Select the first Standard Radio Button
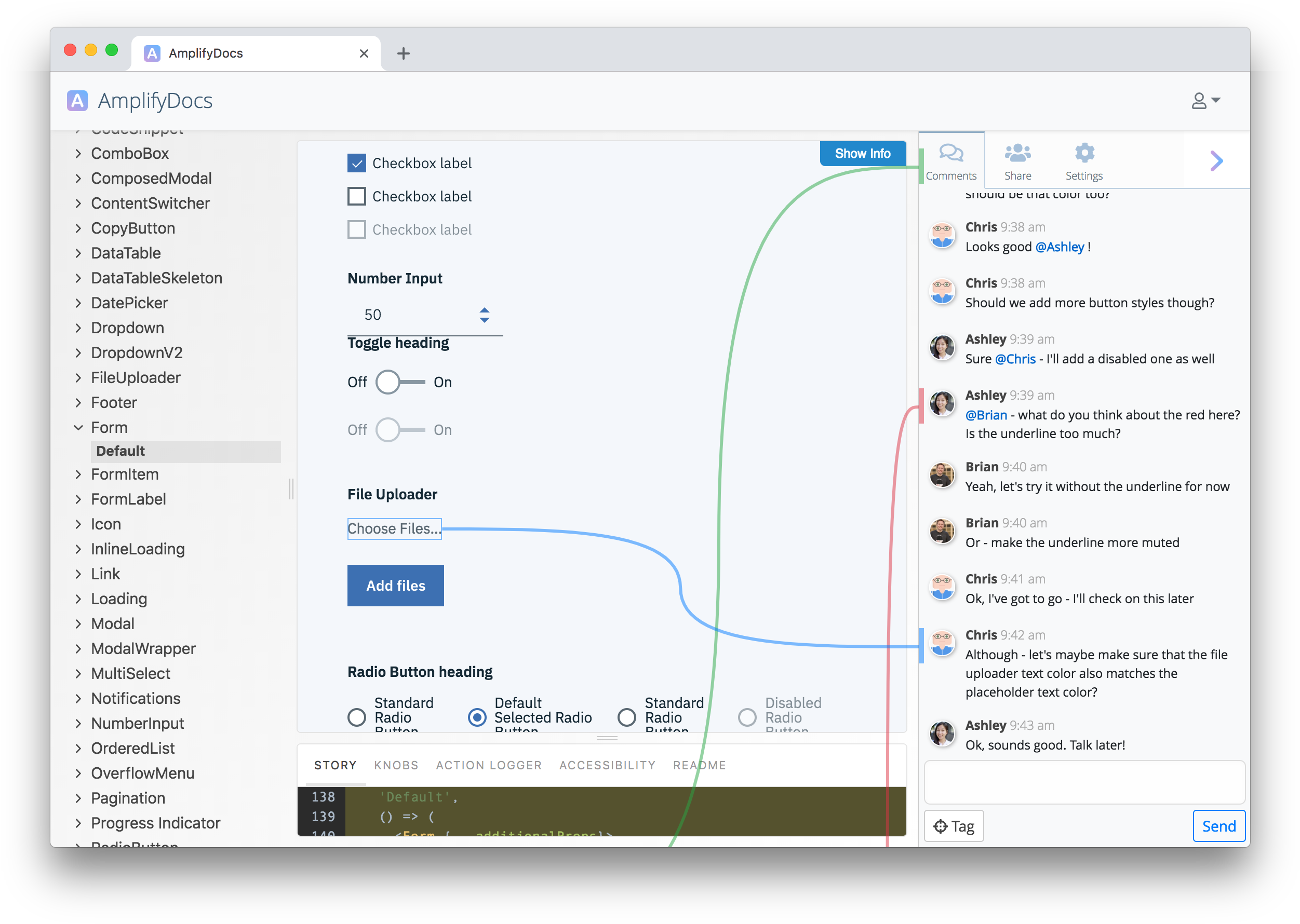 [x=356, y=717]
